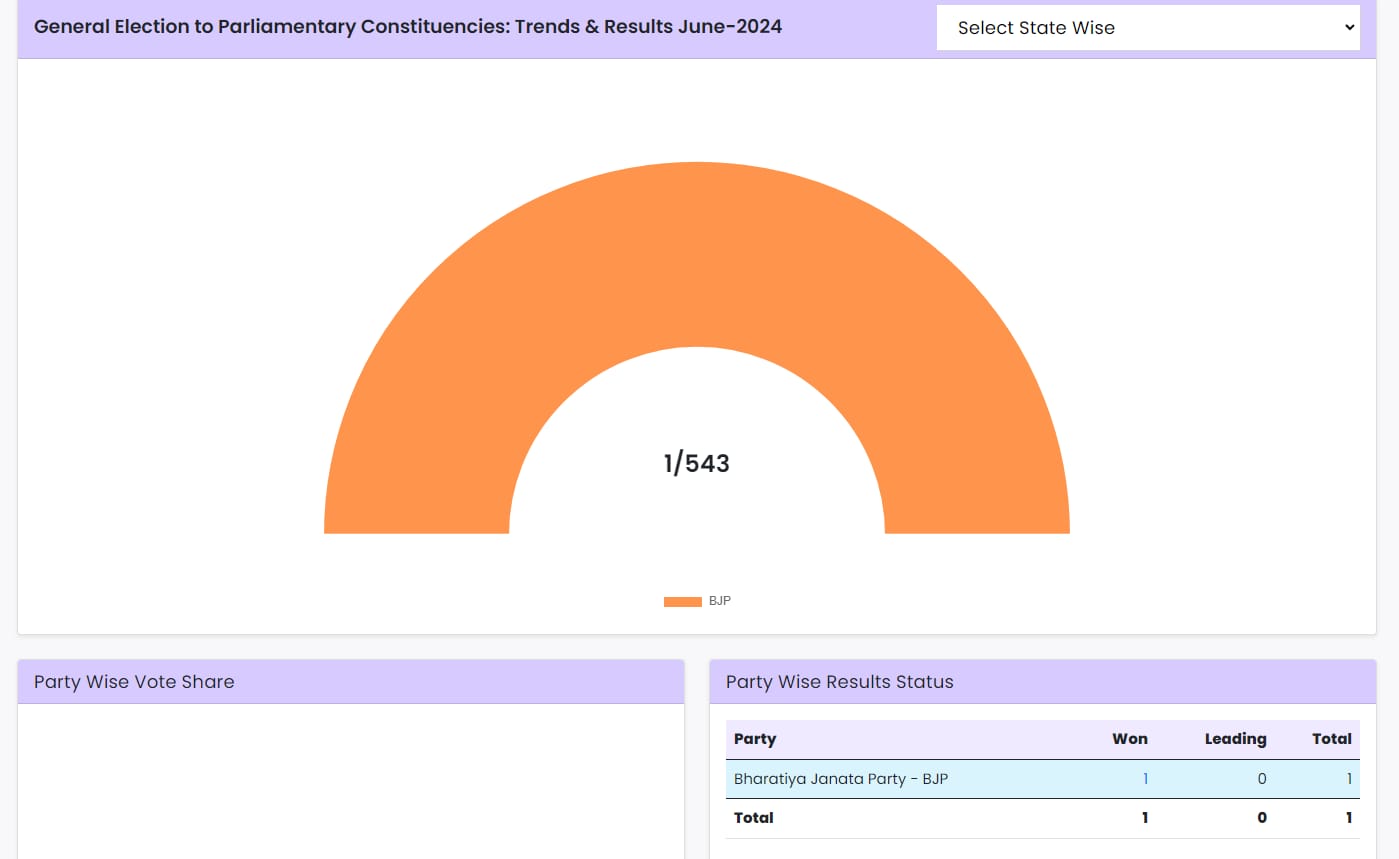1399x859 pixels.
Task: Click BJP's Total value in its row
Action: pos(1348,779)
